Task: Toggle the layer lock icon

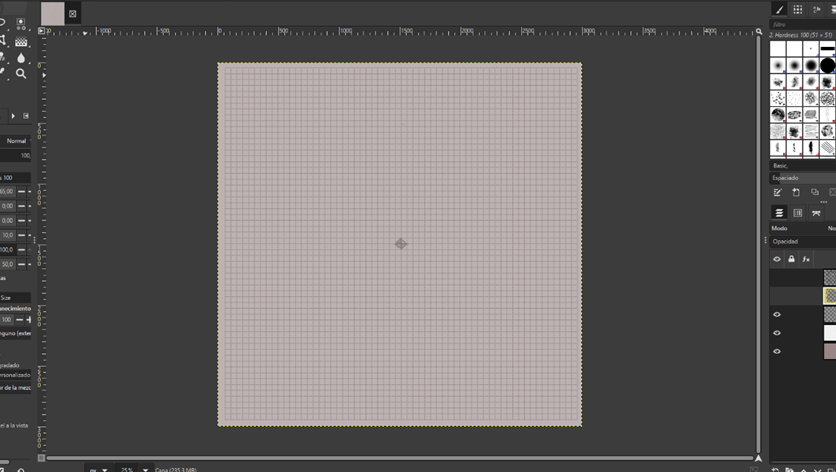Action: click(x=791, y=259)
